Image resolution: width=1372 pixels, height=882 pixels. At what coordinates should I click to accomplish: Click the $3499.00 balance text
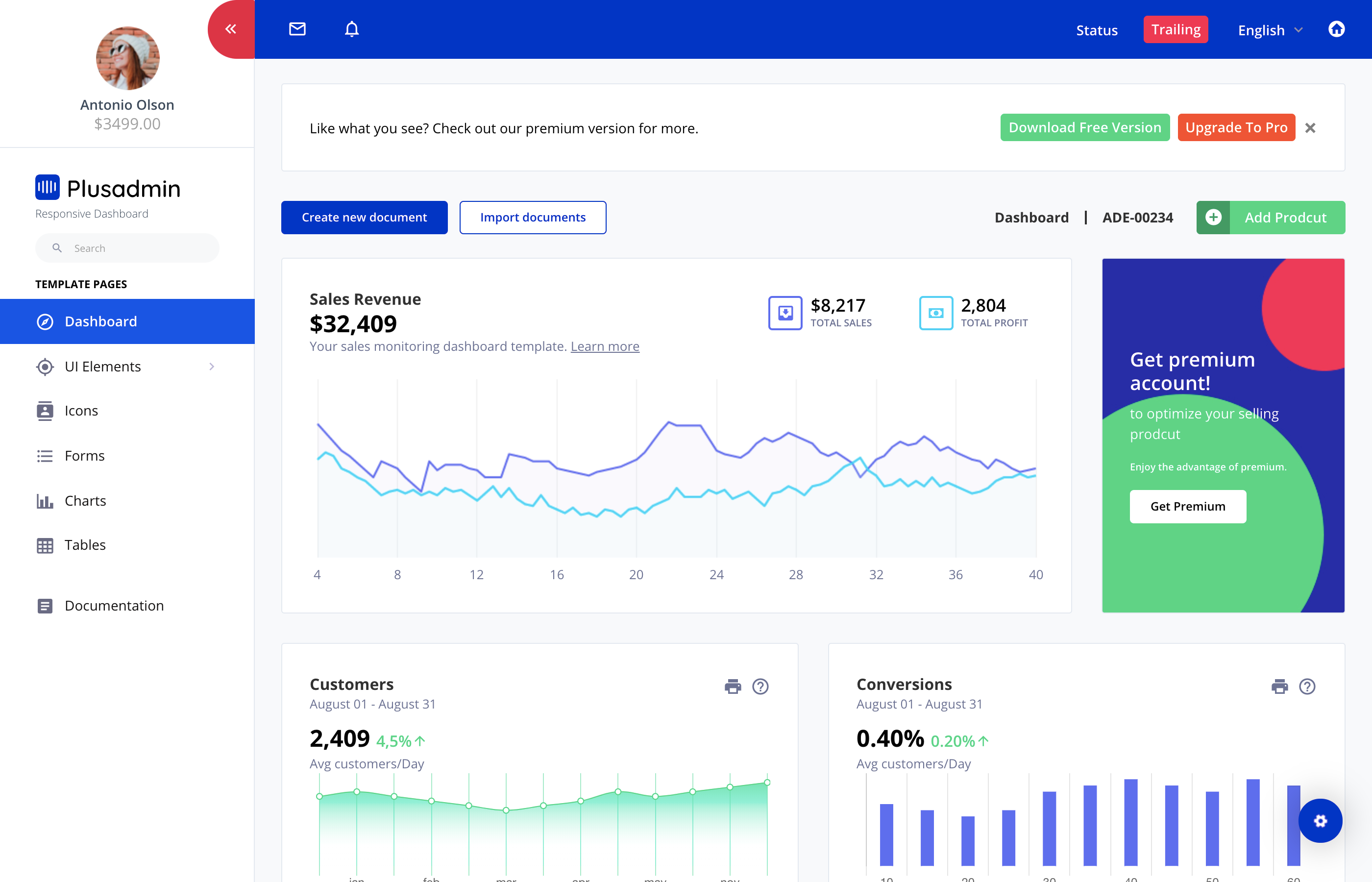click(127, 123)
